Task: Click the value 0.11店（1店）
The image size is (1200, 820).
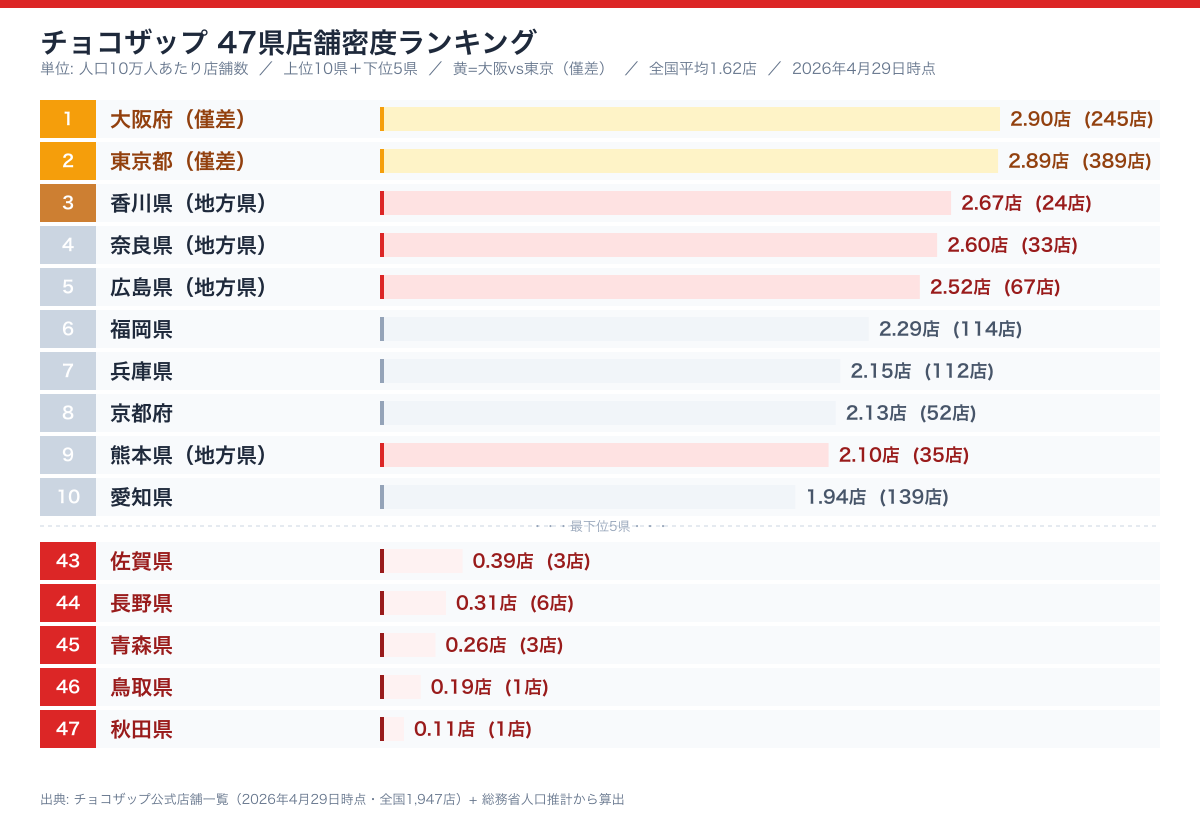Action: click(x=473, y=729)
